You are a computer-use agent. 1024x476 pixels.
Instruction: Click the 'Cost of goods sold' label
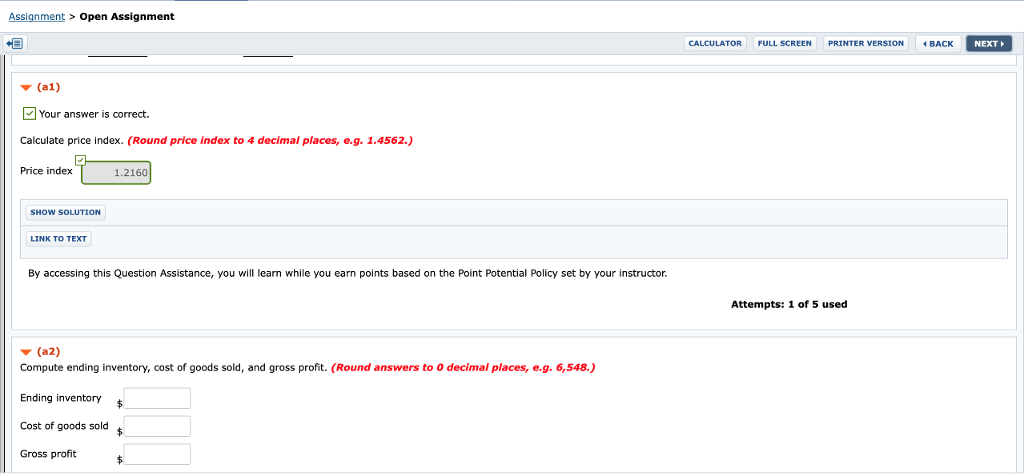click(x=65, y=426)
